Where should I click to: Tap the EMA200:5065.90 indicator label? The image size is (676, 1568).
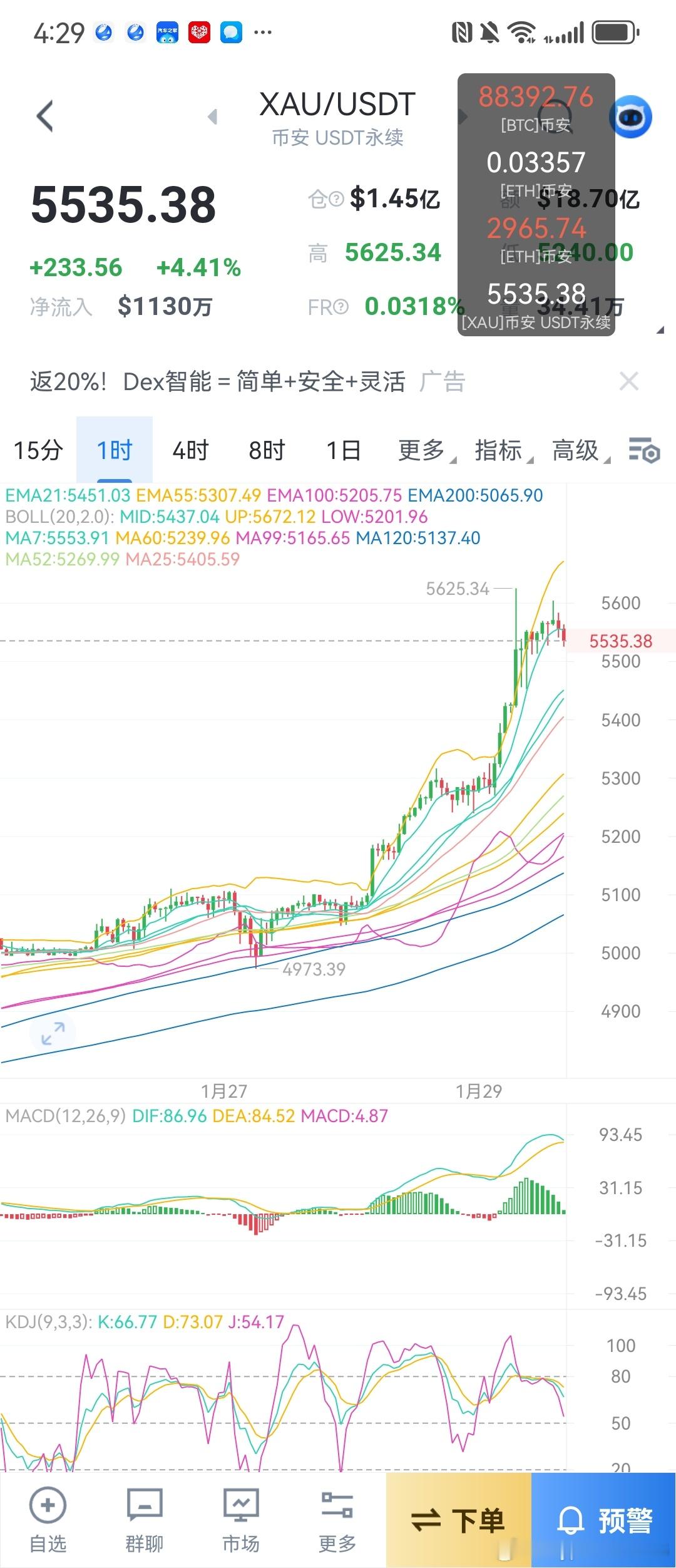475,495
